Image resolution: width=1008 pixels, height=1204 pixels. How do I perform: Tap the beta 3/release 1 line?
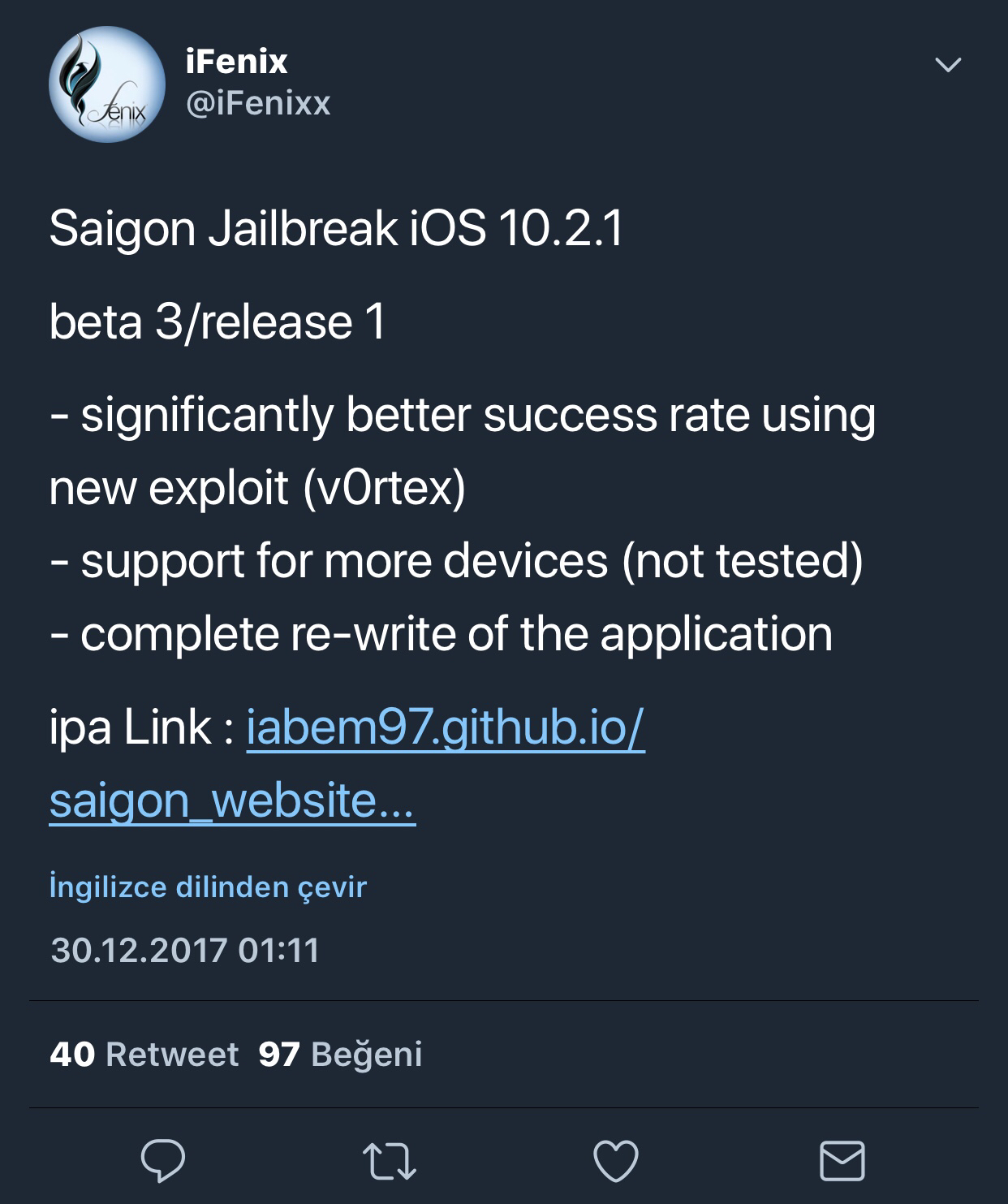pyautogui.click(x=218, y=322)
